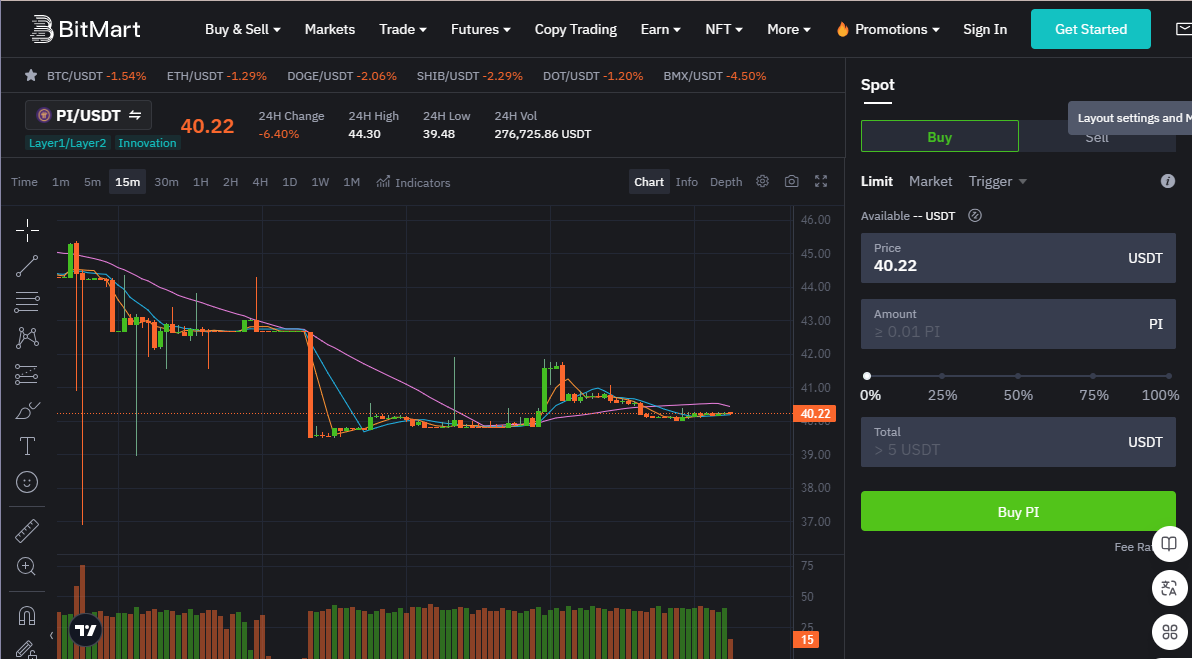Viewport: 1192px width, 659px height.
Task: Activate the zoom in tool
Action: [27, 566]
